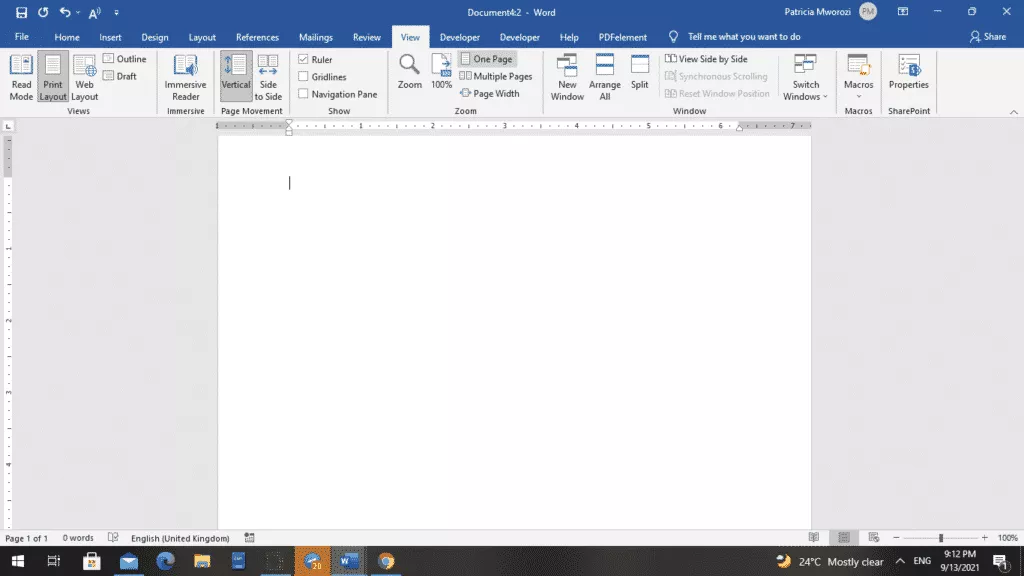Switch to Web Layout view

tap(84, 78)
